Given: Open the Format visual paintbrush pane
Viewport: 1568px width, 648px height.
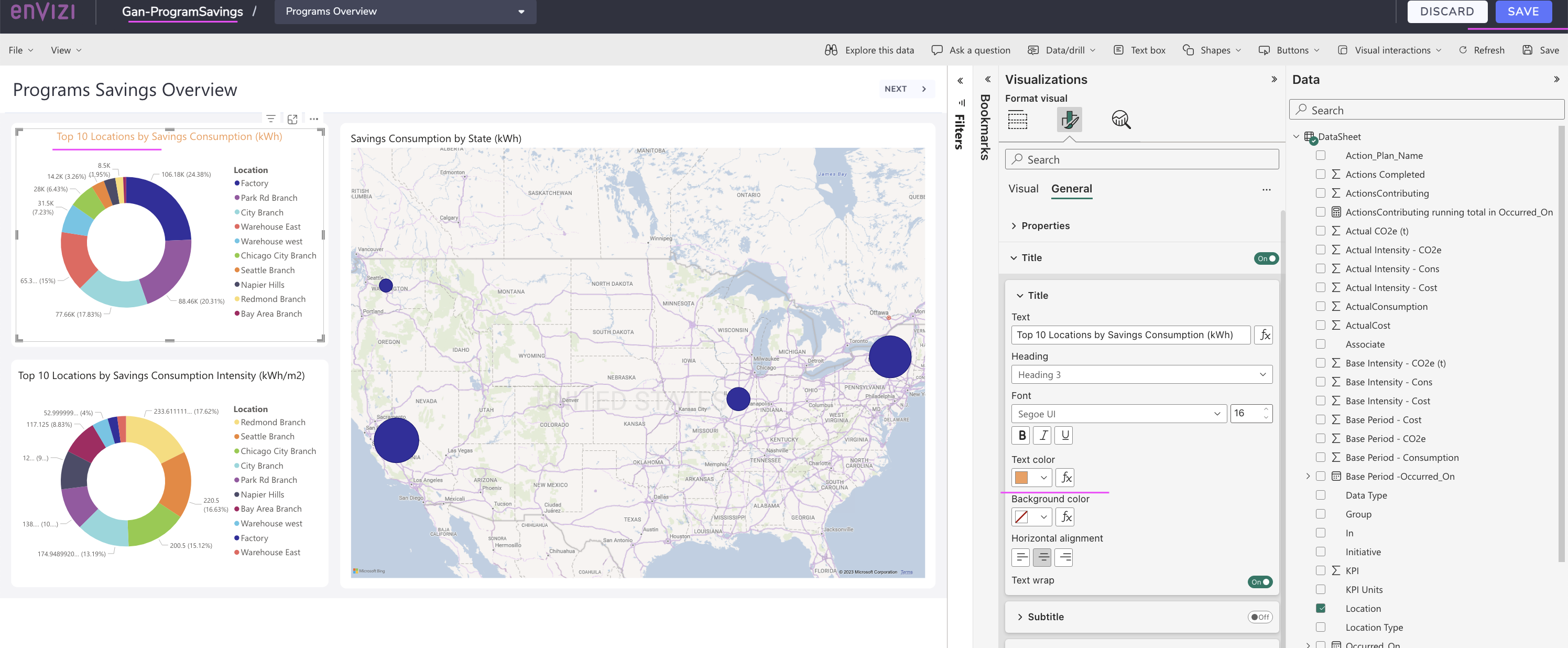Looking at the screenshot, I should click(x=1070, y=120).
